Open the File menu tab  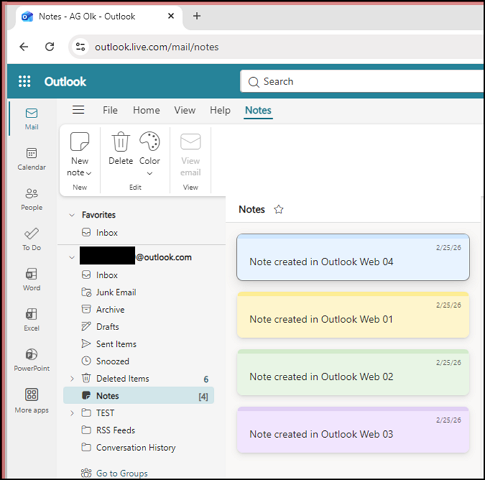coord(110,110)
